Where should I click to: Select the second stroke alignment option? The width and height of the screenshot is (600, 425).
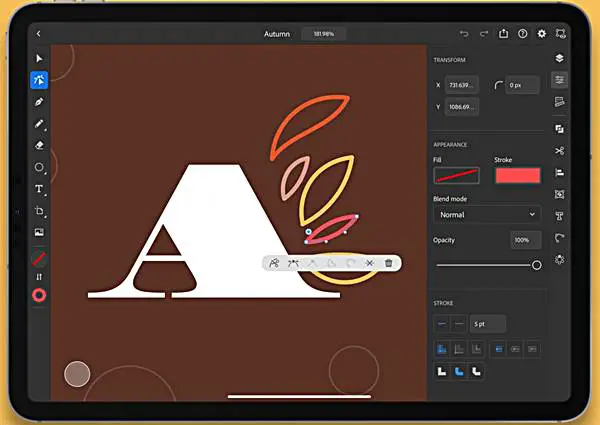pos(459,349)
